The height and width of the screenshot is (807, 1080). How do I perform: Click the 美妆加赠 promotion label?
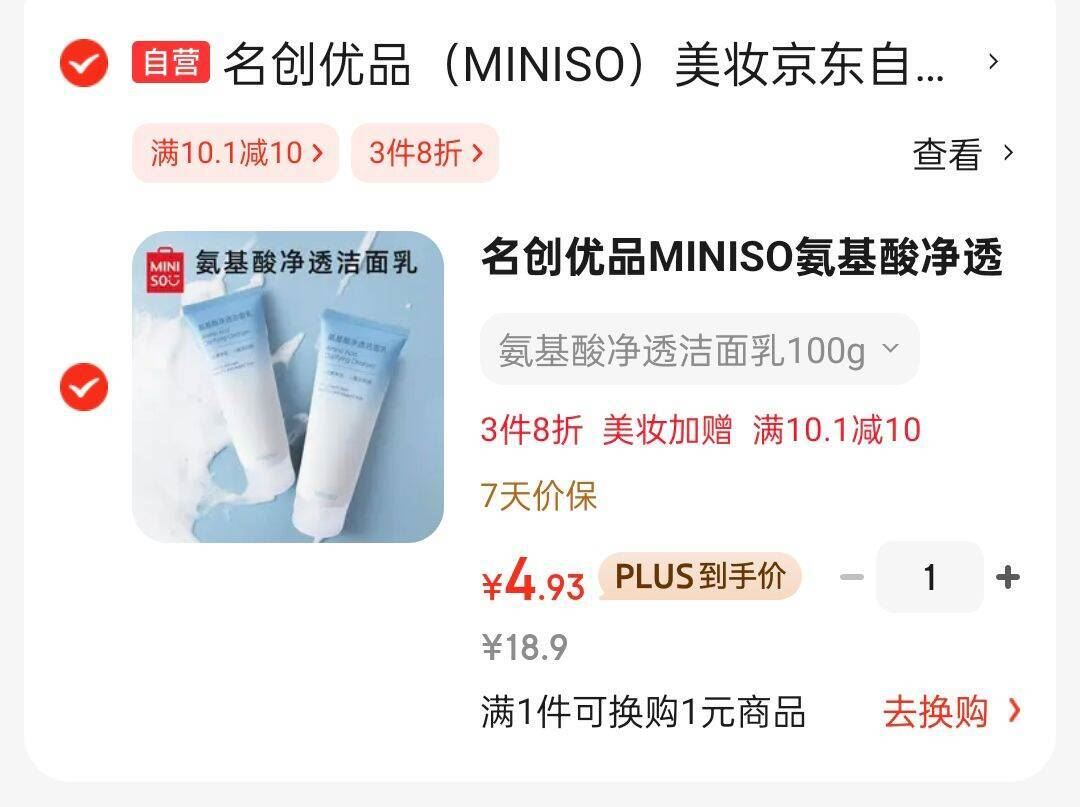[x=667, y=430]
